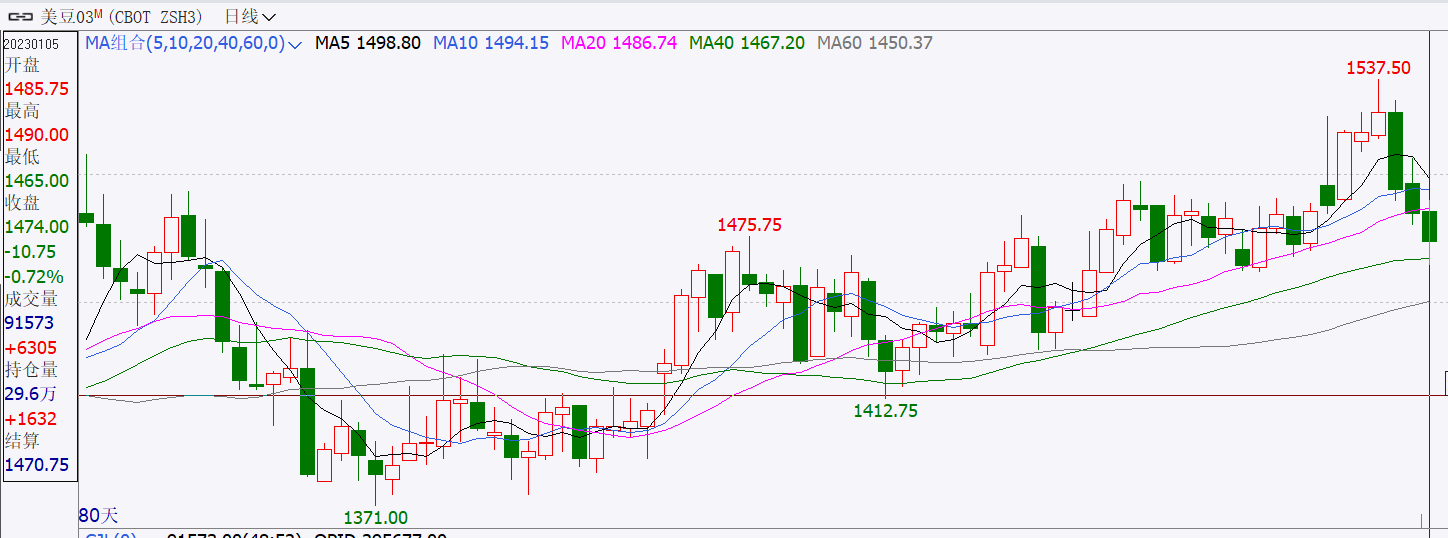The image size is (1448, 538).
Task: Click the settlement price 1470.75
Action: (x=37, y=465)
